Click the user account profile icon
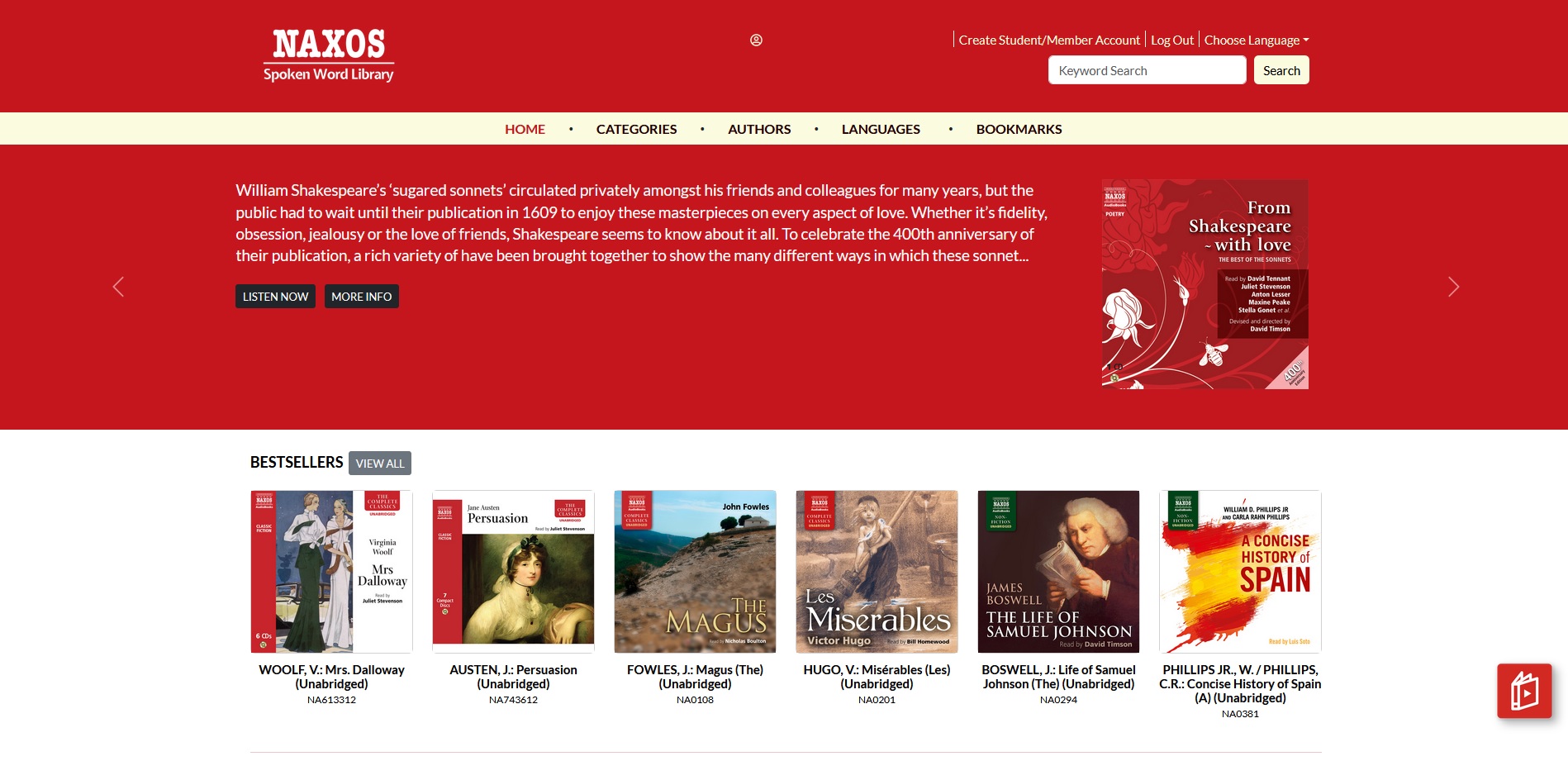The width and height of the screenshot is (1568, 761). pos(756,40)
